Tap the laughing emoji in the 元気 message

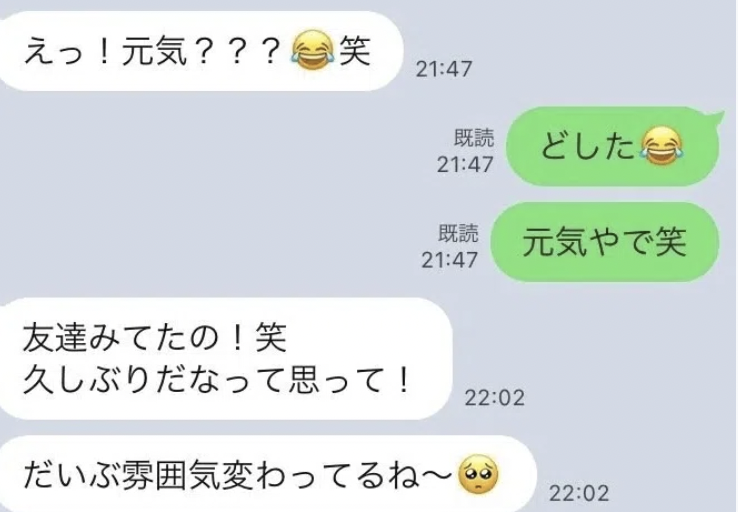click(313, 51)
